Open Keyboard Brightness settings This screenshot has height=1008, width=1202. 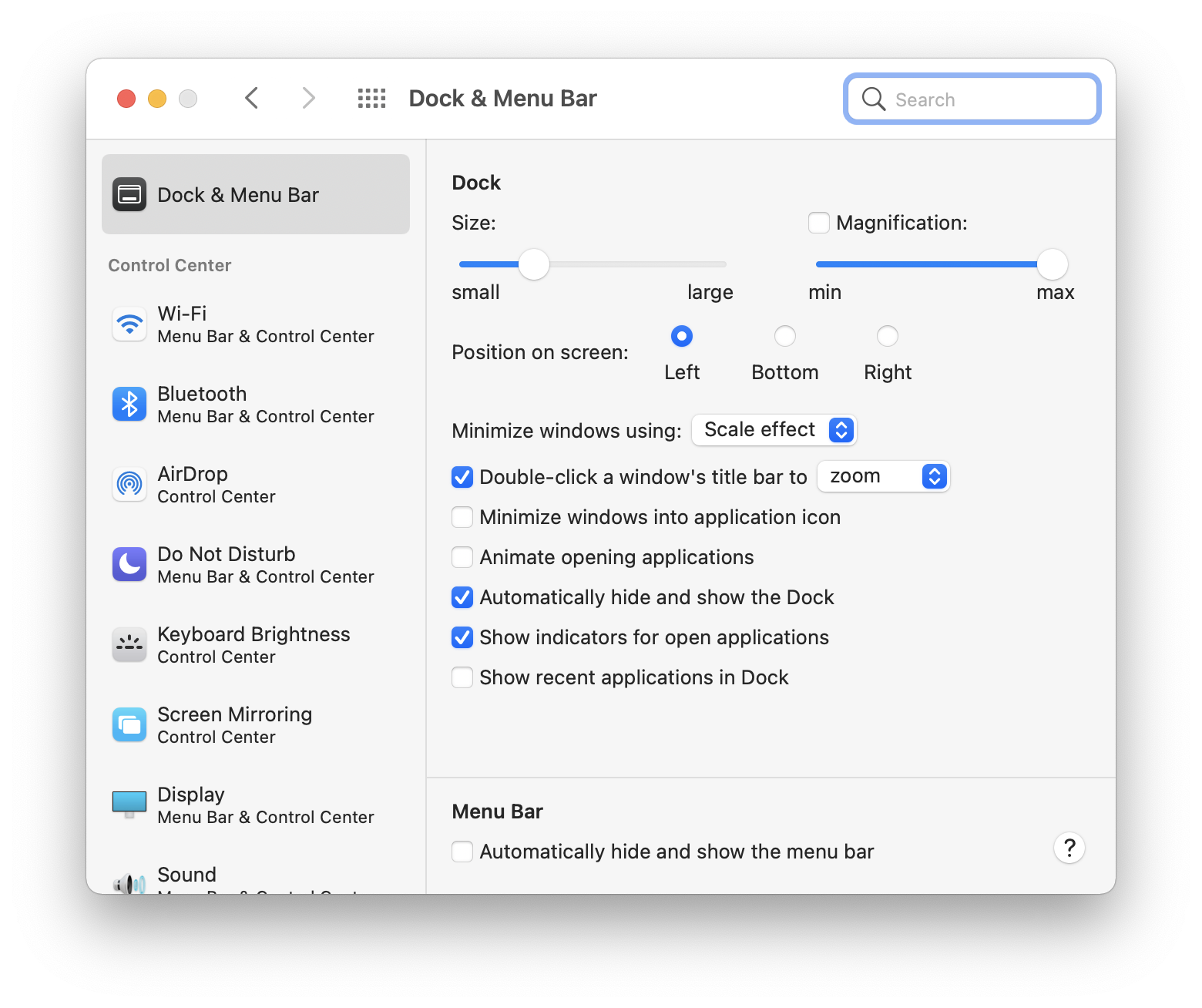pos(254,644)
